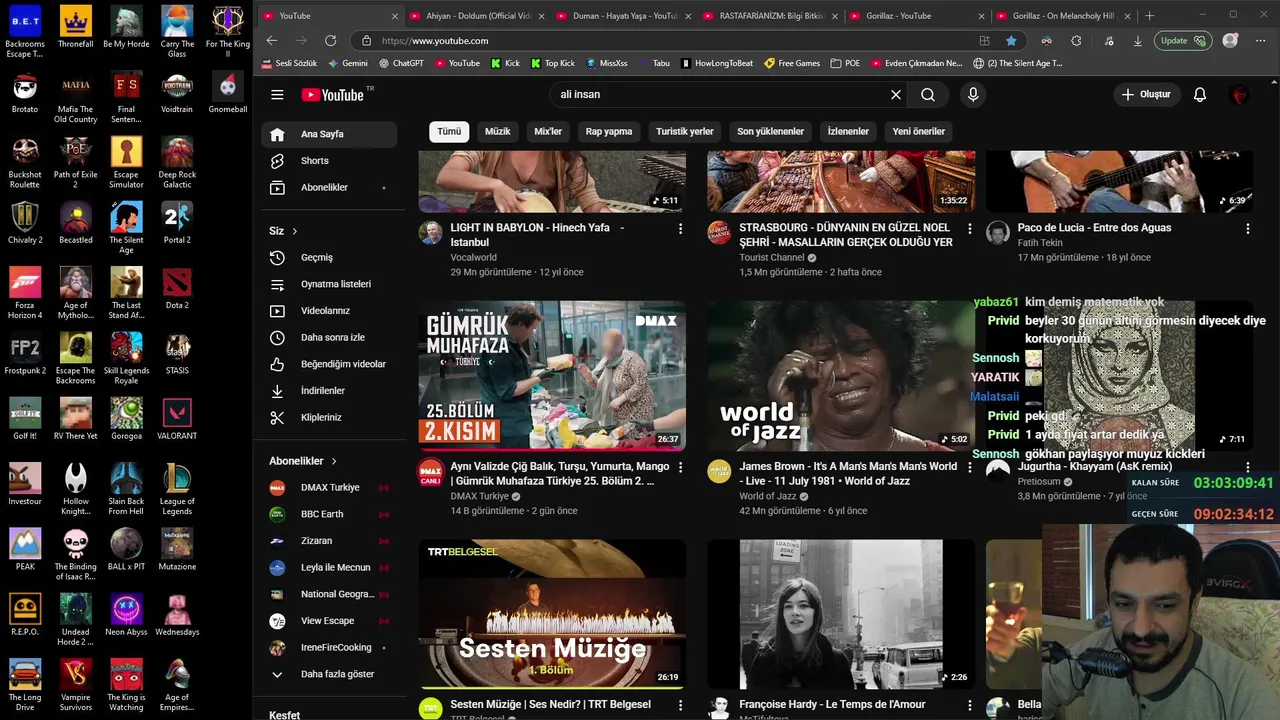Open the Sesten Müziğe TRT Belgesel thumbnail
The width and height of the screenshot is (1280, 720).
[x=552, y=614]
